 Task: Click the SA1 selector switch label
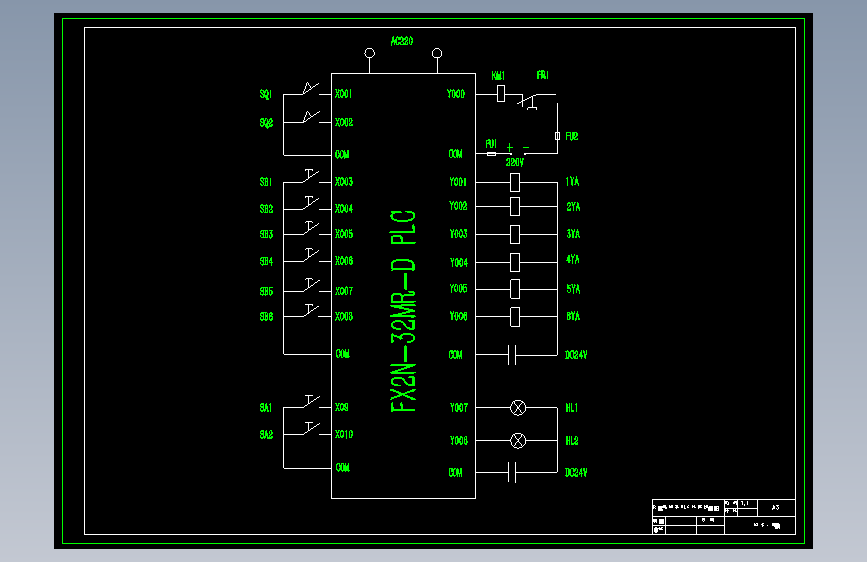point(266,408)
